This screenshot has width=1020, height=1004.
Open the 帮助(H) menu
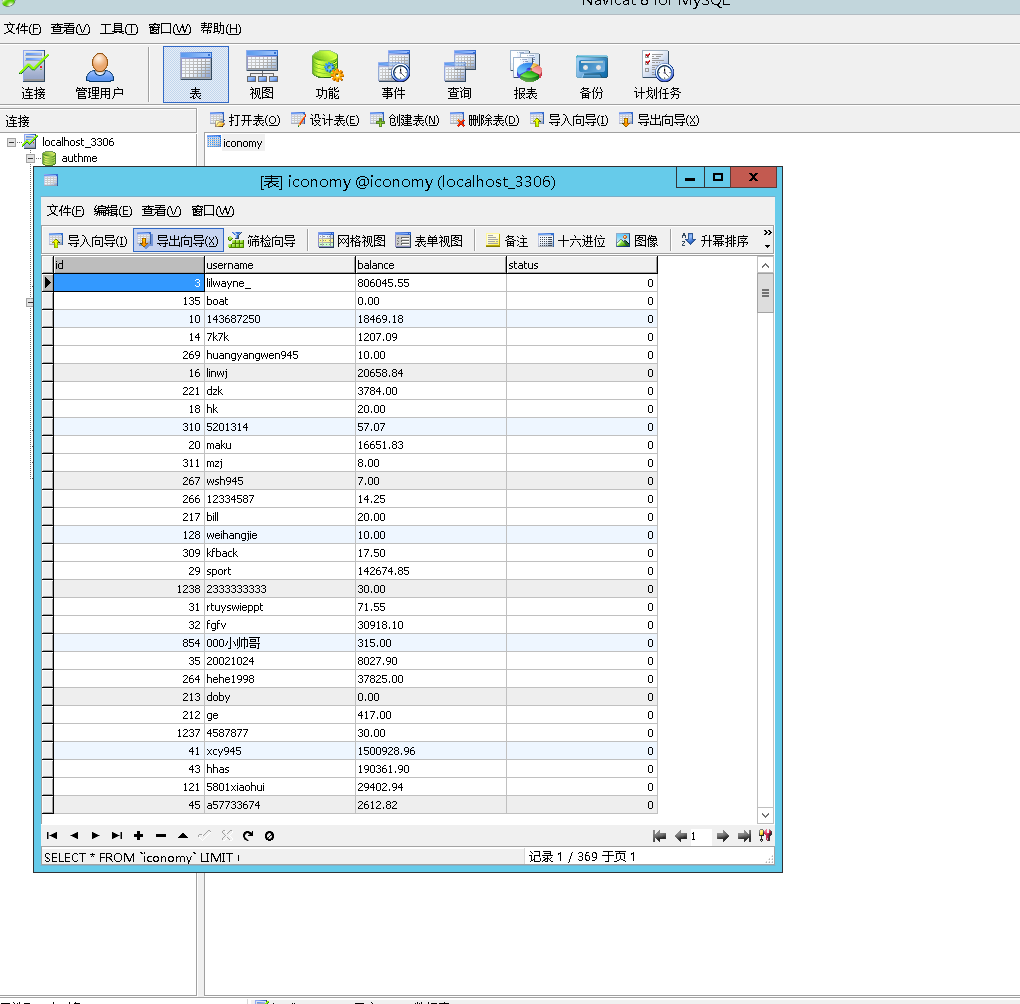tap(221, 29)
